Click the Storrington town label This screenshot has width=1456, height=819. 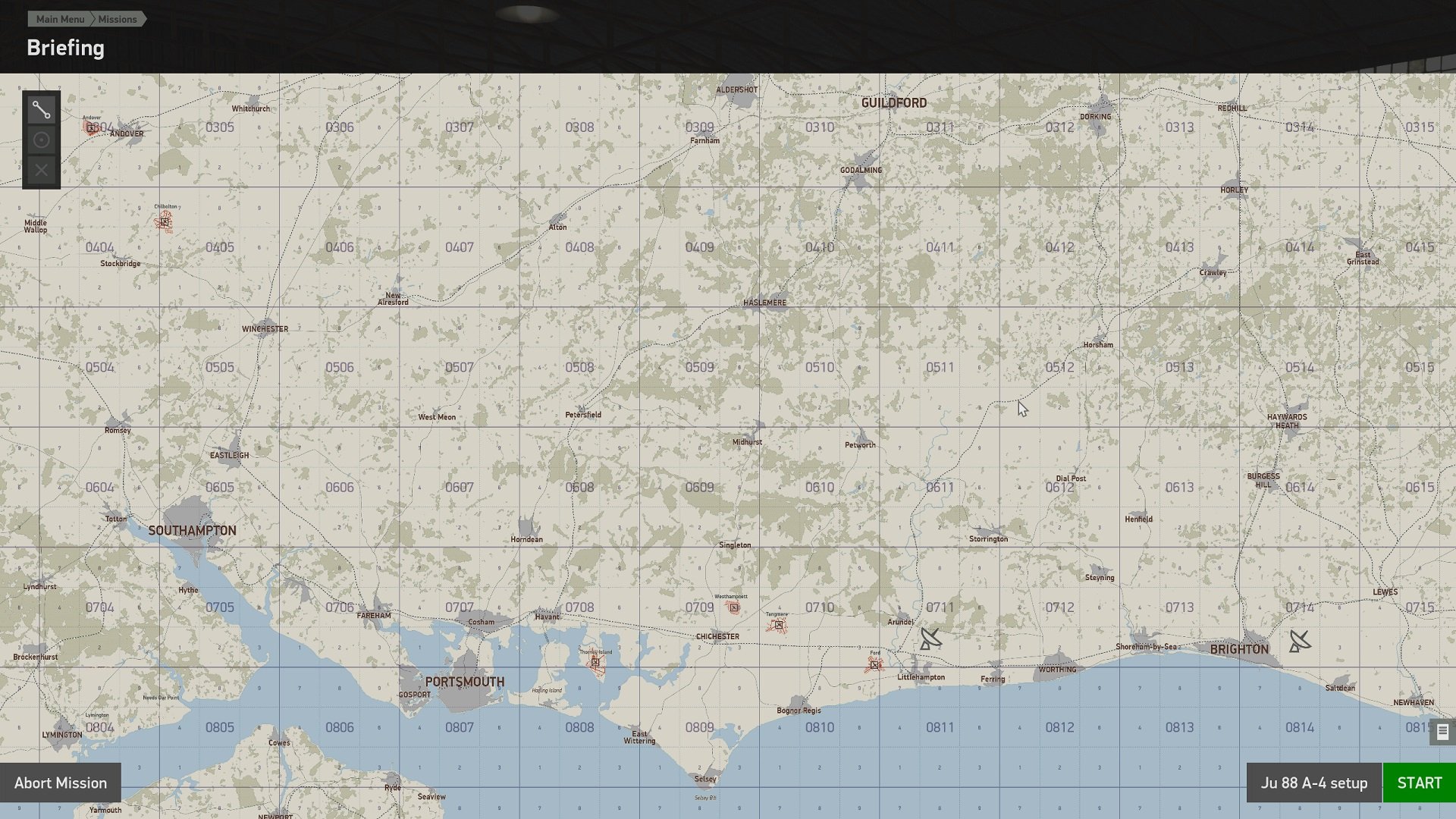click(x=988, y=539)
